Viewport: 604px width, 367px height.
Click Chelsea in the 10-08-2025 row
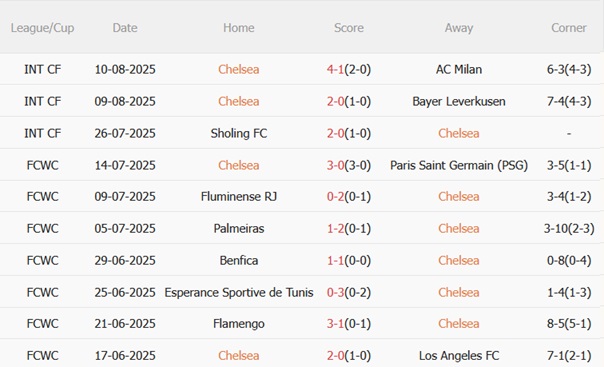(239, 69)
